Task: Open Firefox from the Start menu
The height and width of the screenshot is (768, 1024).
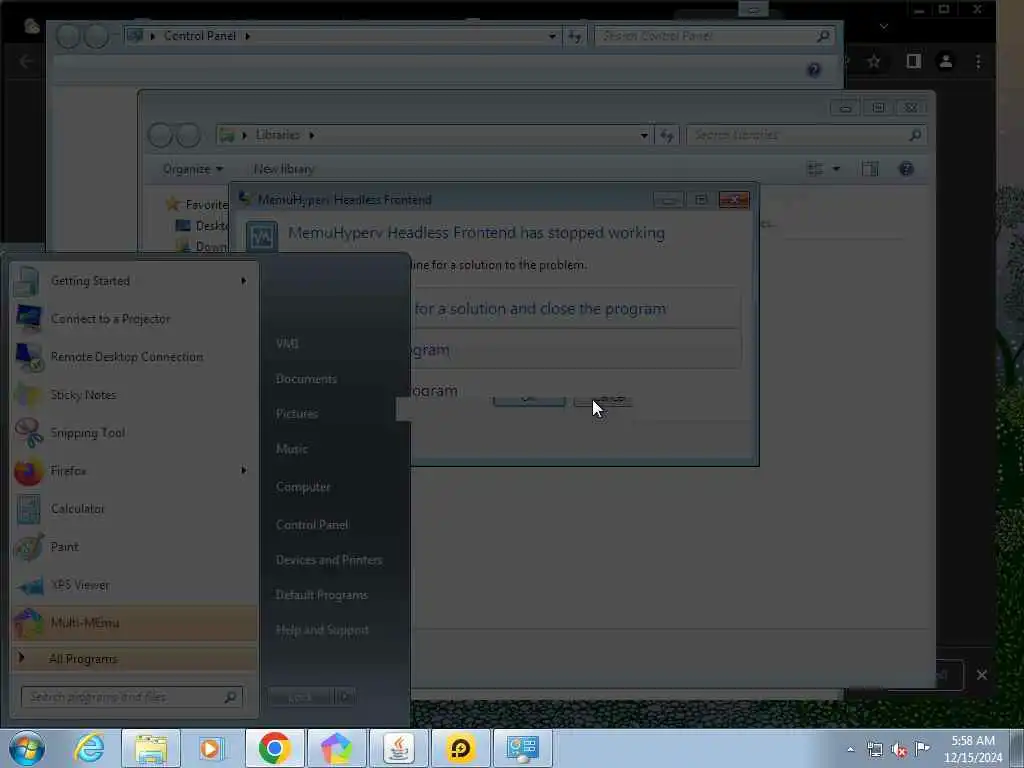Action: [134, 471]
